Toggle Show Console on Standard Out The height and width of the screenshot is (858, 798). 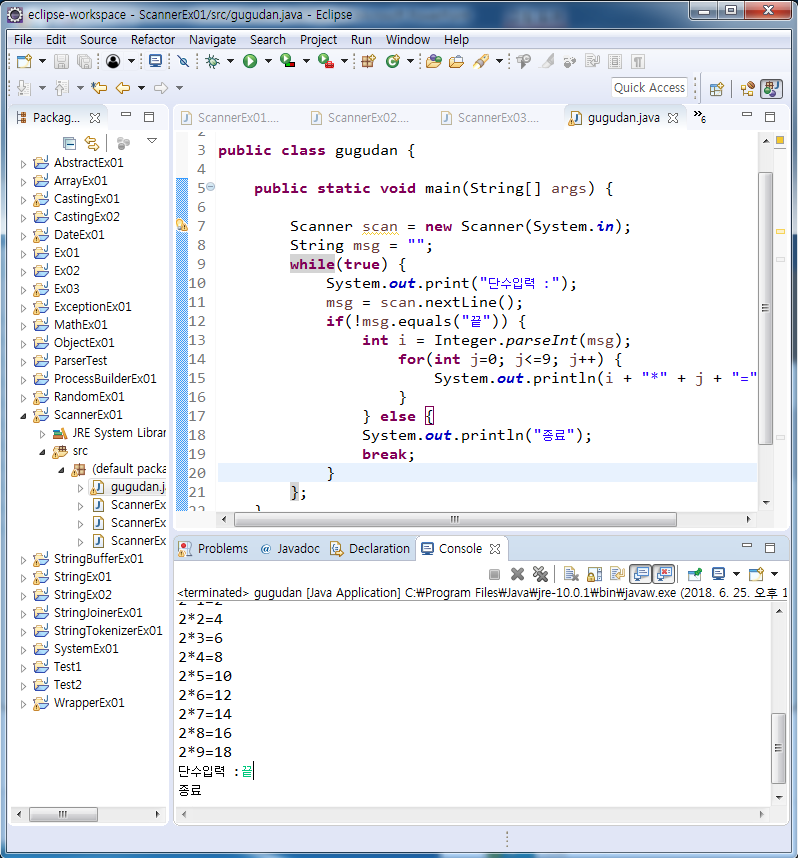(x=641, y=574)
